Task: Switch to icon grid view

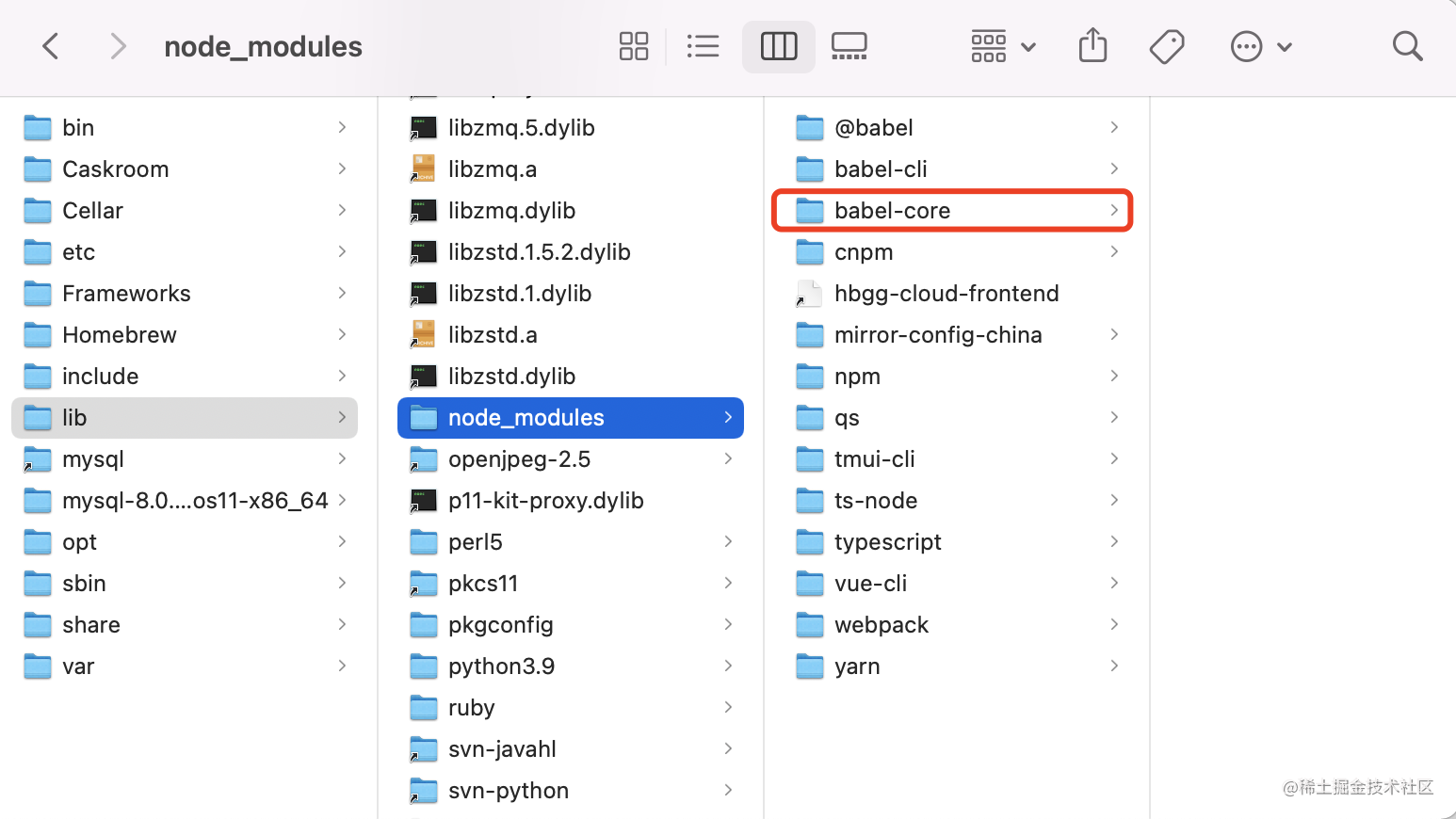Action: pyautogui.click(x=634, y=46)
